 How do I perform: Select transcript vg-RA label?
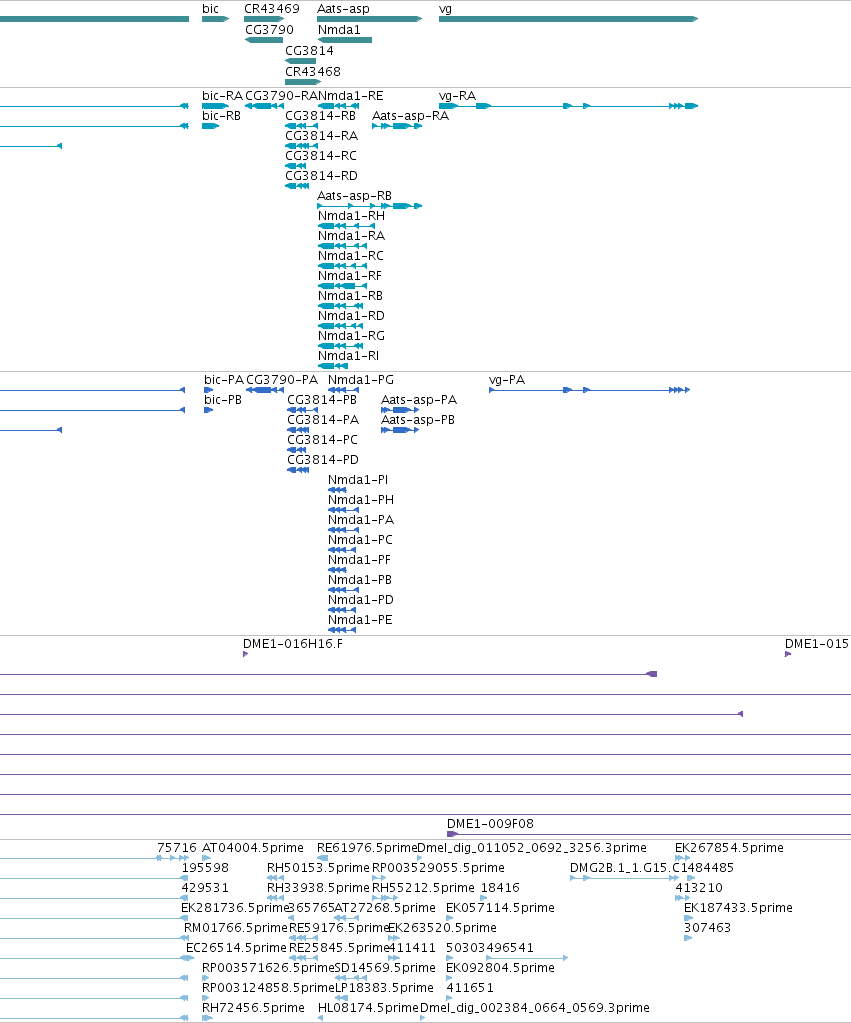tap(457, 96)
